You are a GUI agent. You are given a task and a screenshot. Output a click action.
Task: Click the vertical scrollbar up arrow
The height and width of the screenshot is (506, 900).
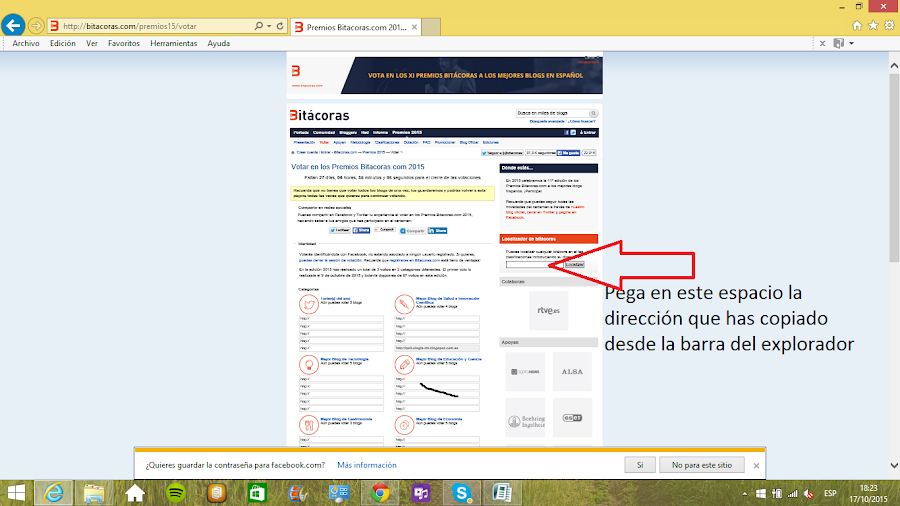coord(894,65)
